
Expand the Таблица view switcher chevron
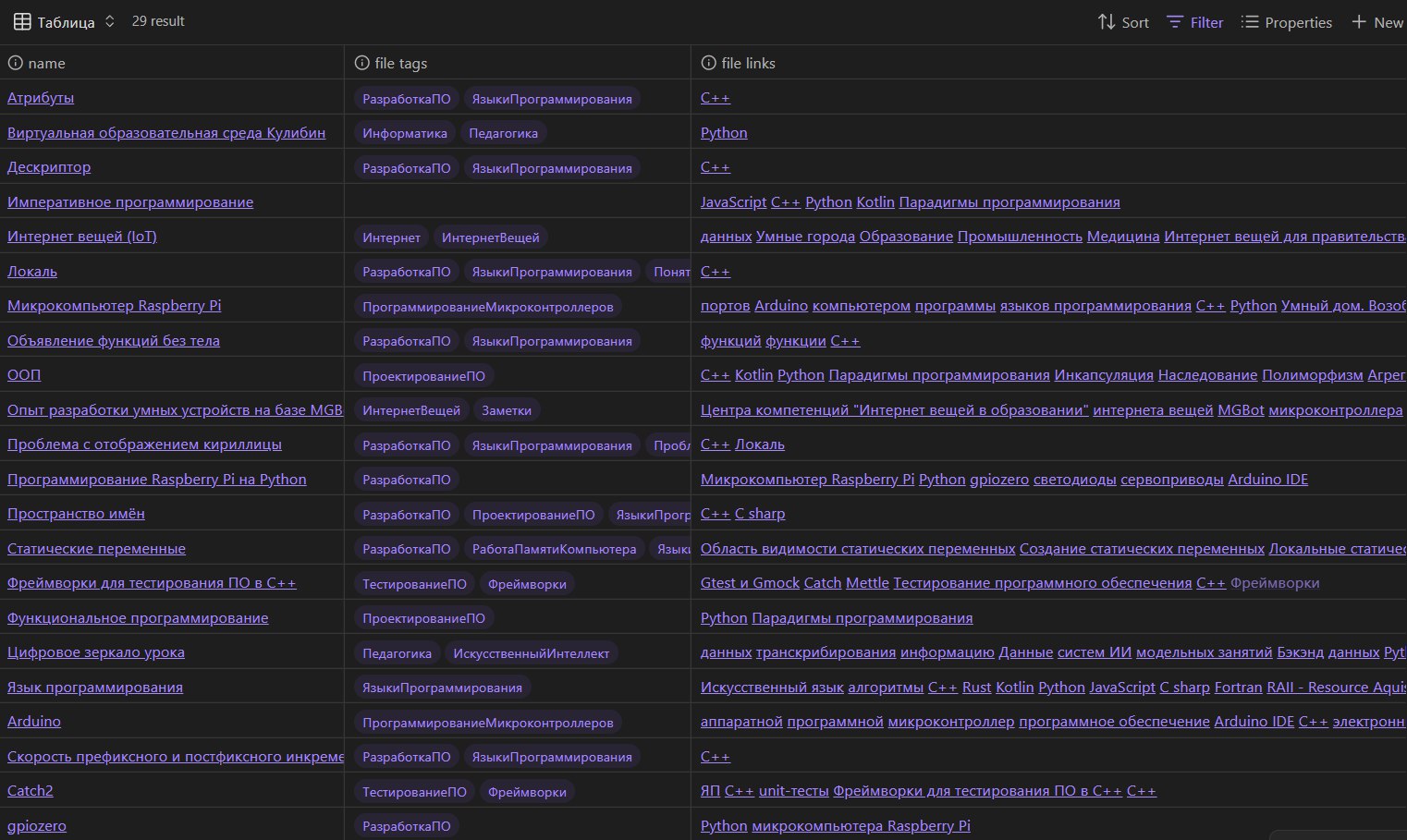click(x=110, y=21)
